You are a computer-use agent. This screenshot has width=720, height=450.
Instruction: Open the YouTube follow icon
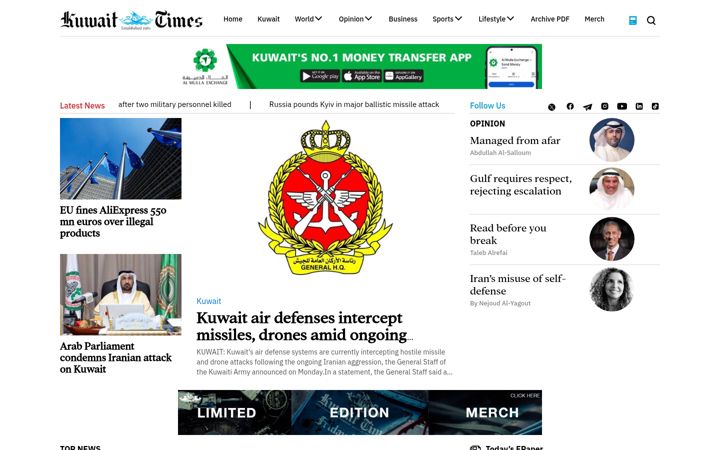622,106
